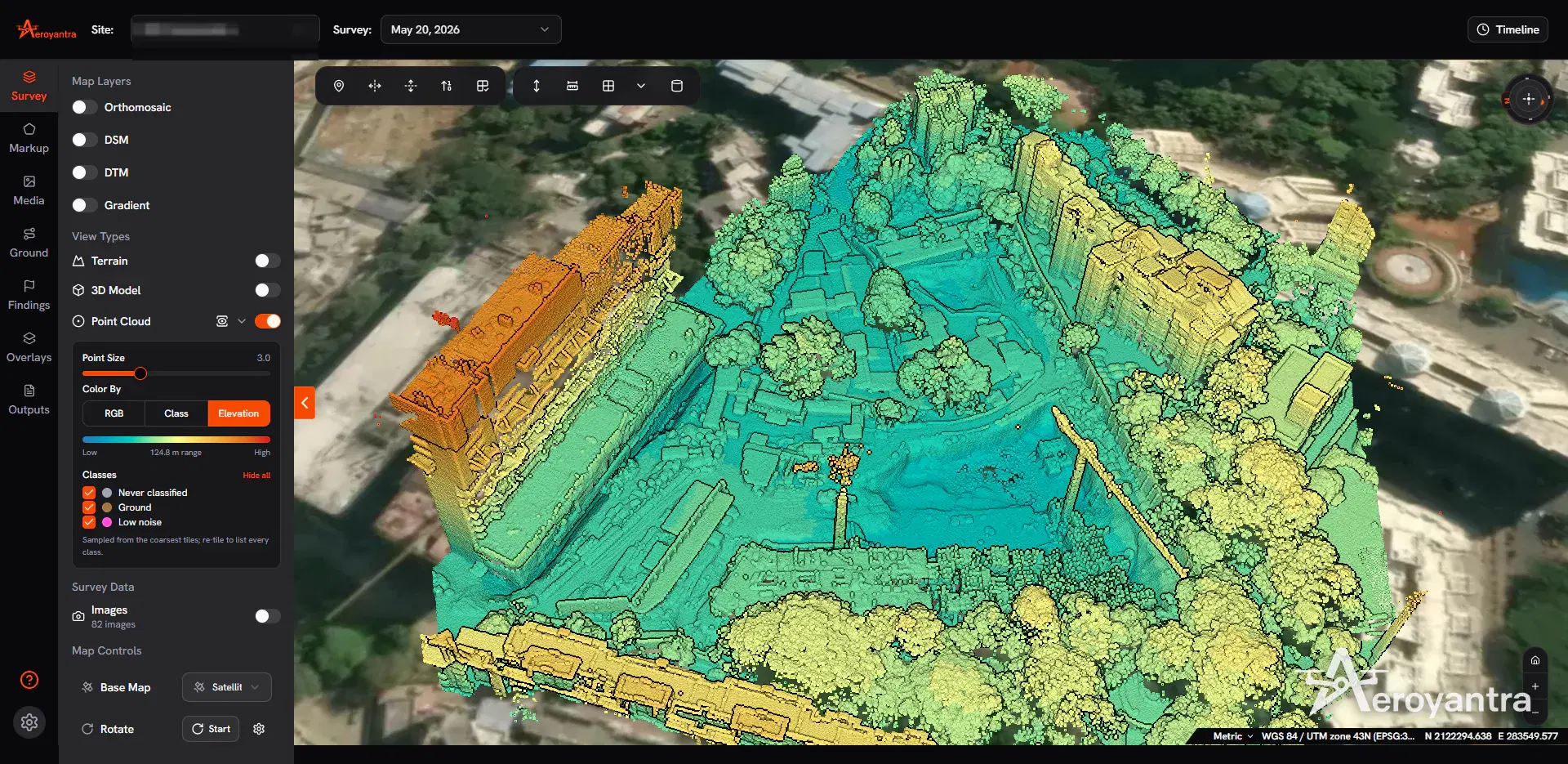Open the Overlays sidebar panel
The height and width of the screenshot is (764, 1568).
click(29, 347)
